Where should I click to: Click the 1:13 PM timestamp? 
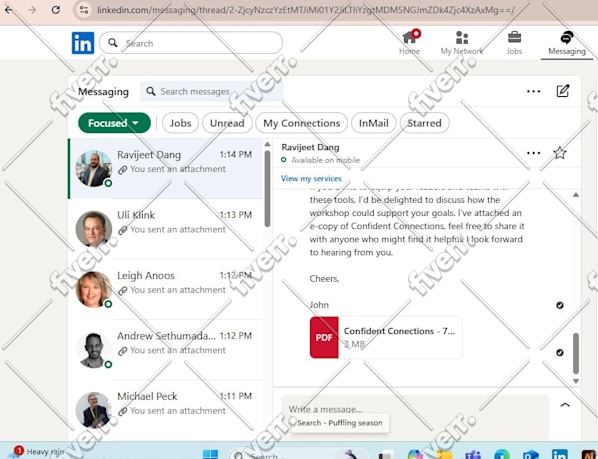[x=236, y=215]
